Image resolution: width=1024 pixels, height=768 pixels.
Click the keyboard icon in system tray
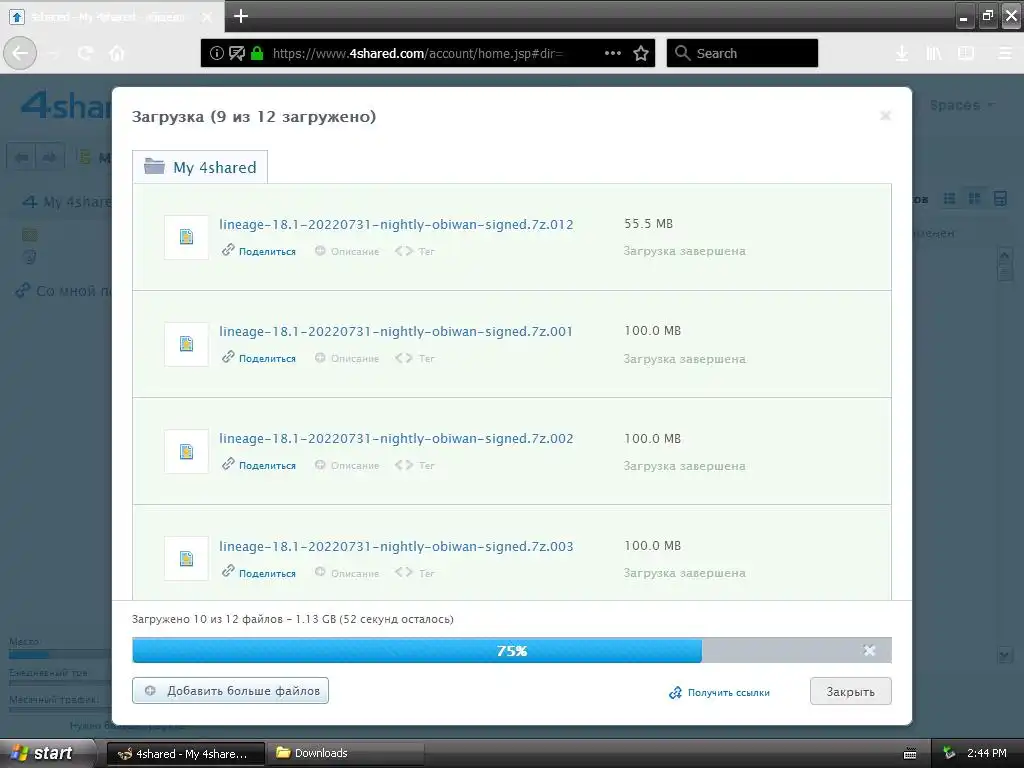pyautogui.click(x=910, y=754)
